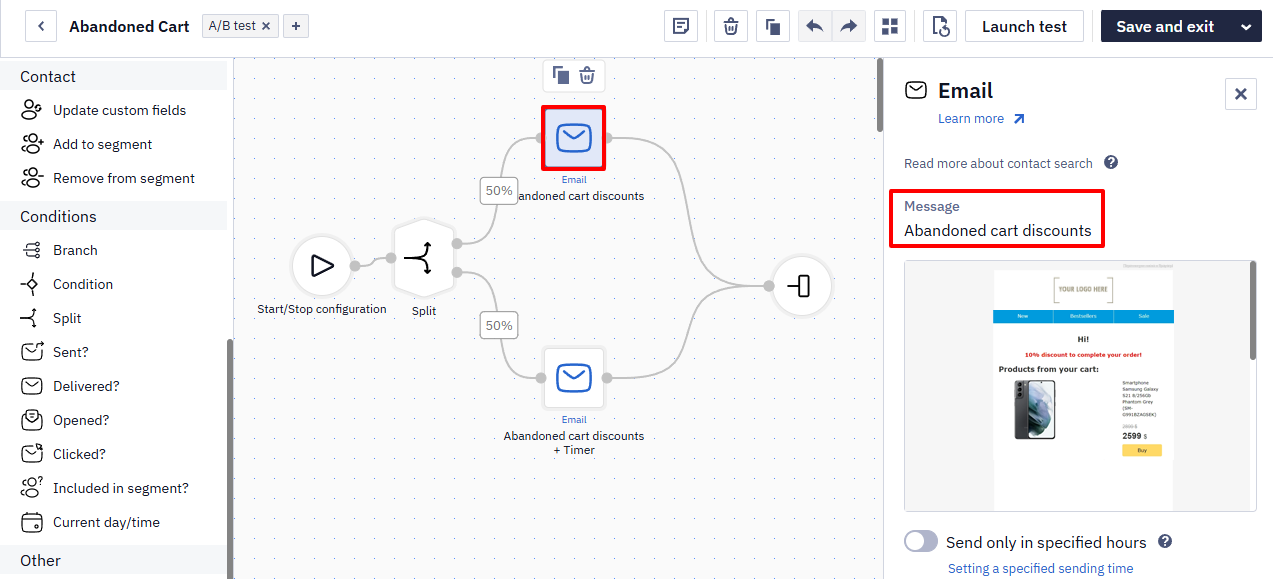Select the top Email node on canvas

[x=574, y=138]
